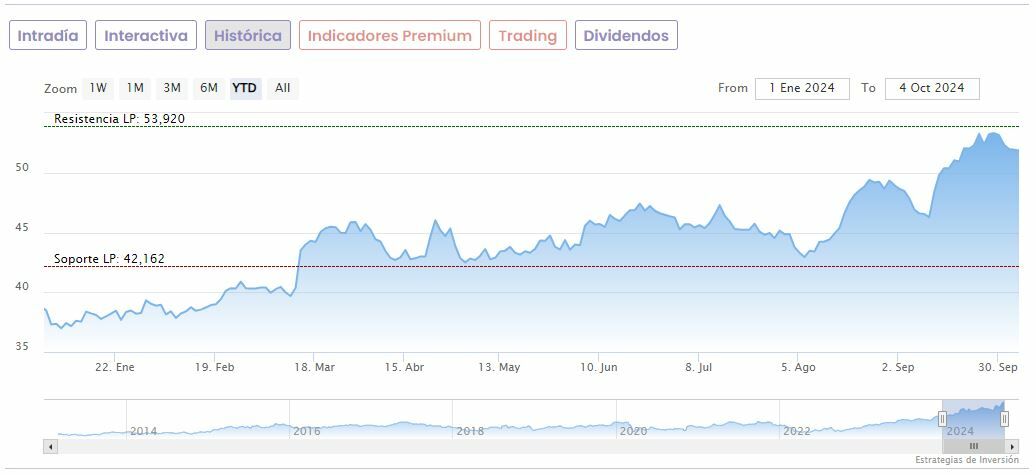Switch to the Interactiva tab

pos(146,36)
